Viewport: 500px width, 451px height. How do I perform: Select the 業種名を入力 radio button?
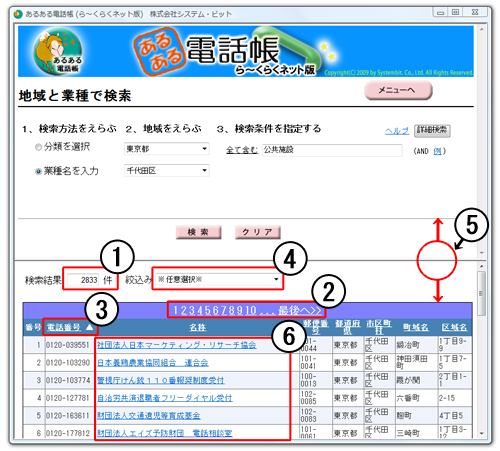point(38,171)
